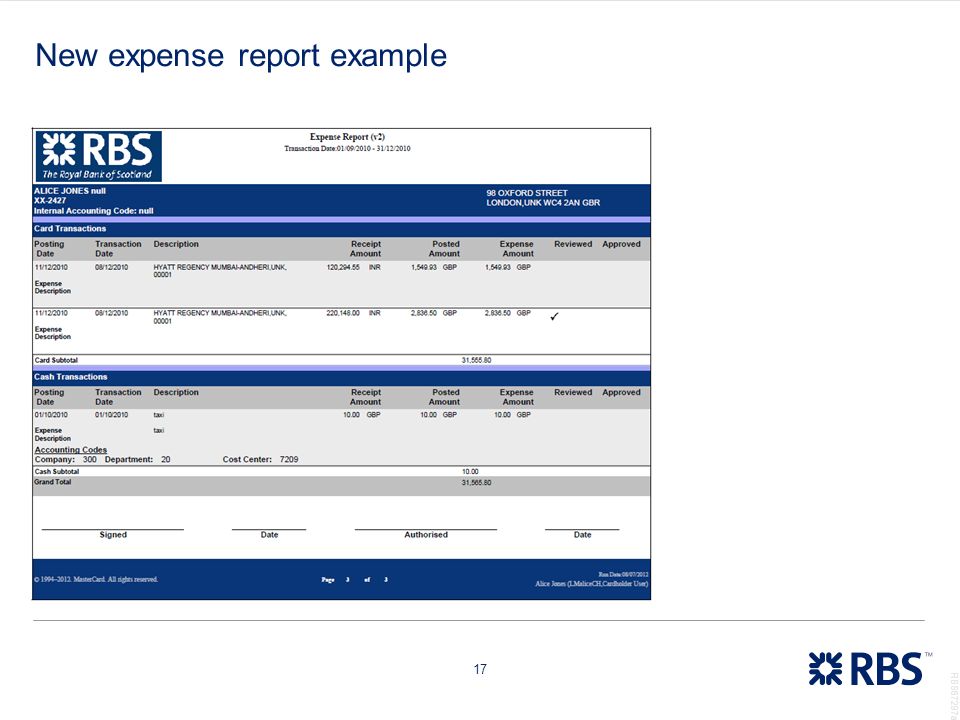The image size is (960, 720).
Task: Click the 'Expense Report (v2)' heading
Action: point(347,137)
